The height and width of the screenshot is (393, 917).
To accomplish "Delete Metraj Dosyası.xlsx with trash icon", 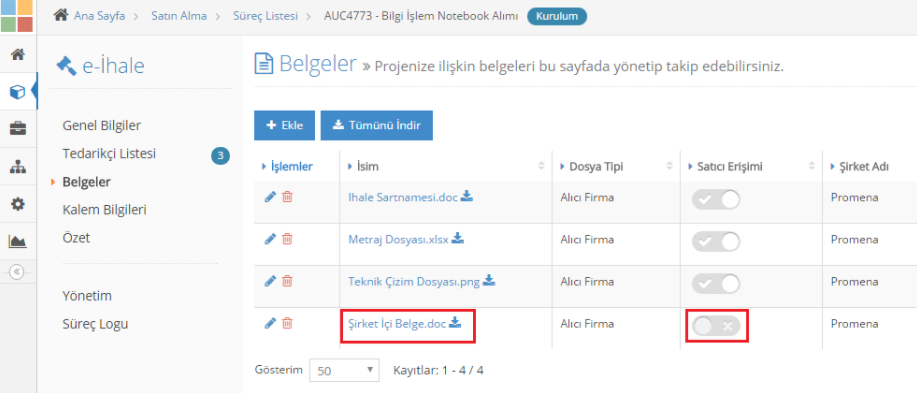I will click(x=287, y=239).
